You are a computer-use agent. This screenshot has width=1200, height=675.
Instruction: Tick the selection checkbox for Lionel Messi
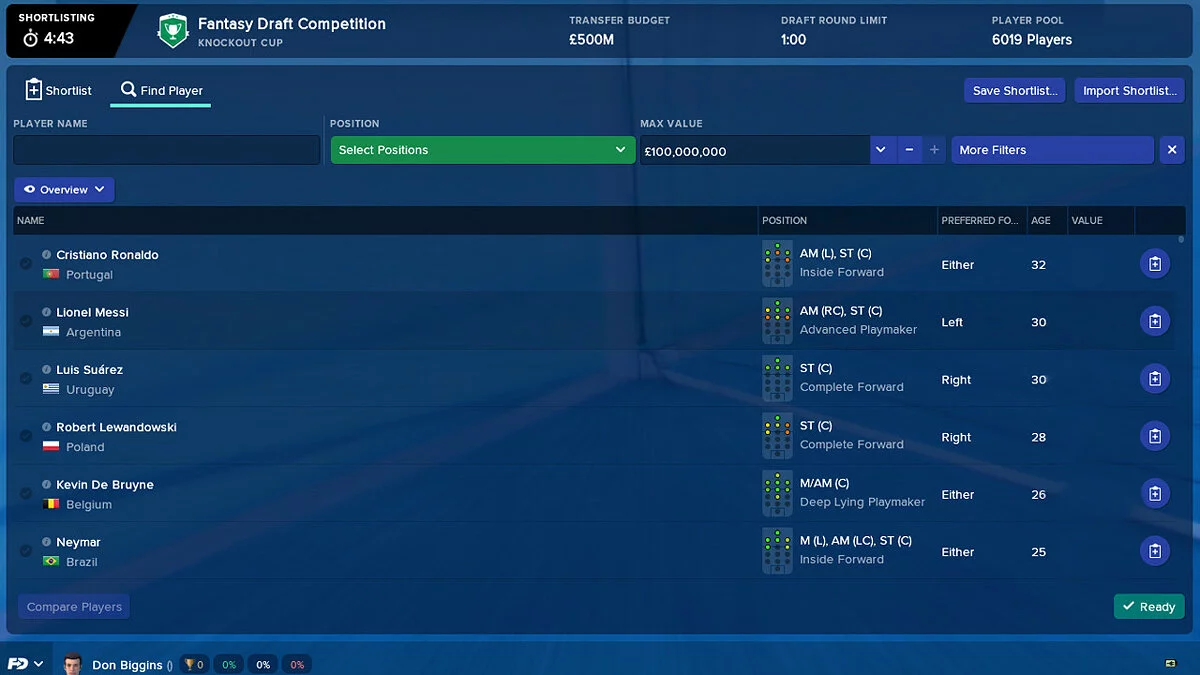[x=26, y=321]
